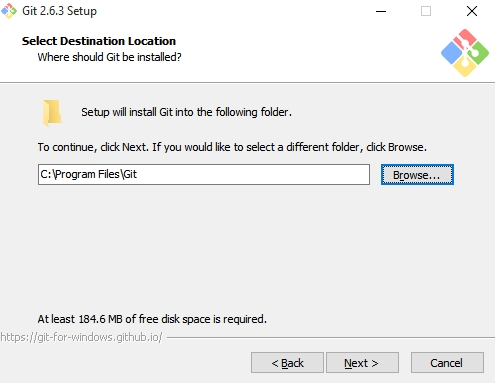Click the yellow diamond of Git logo

click(x=465, y=67)
